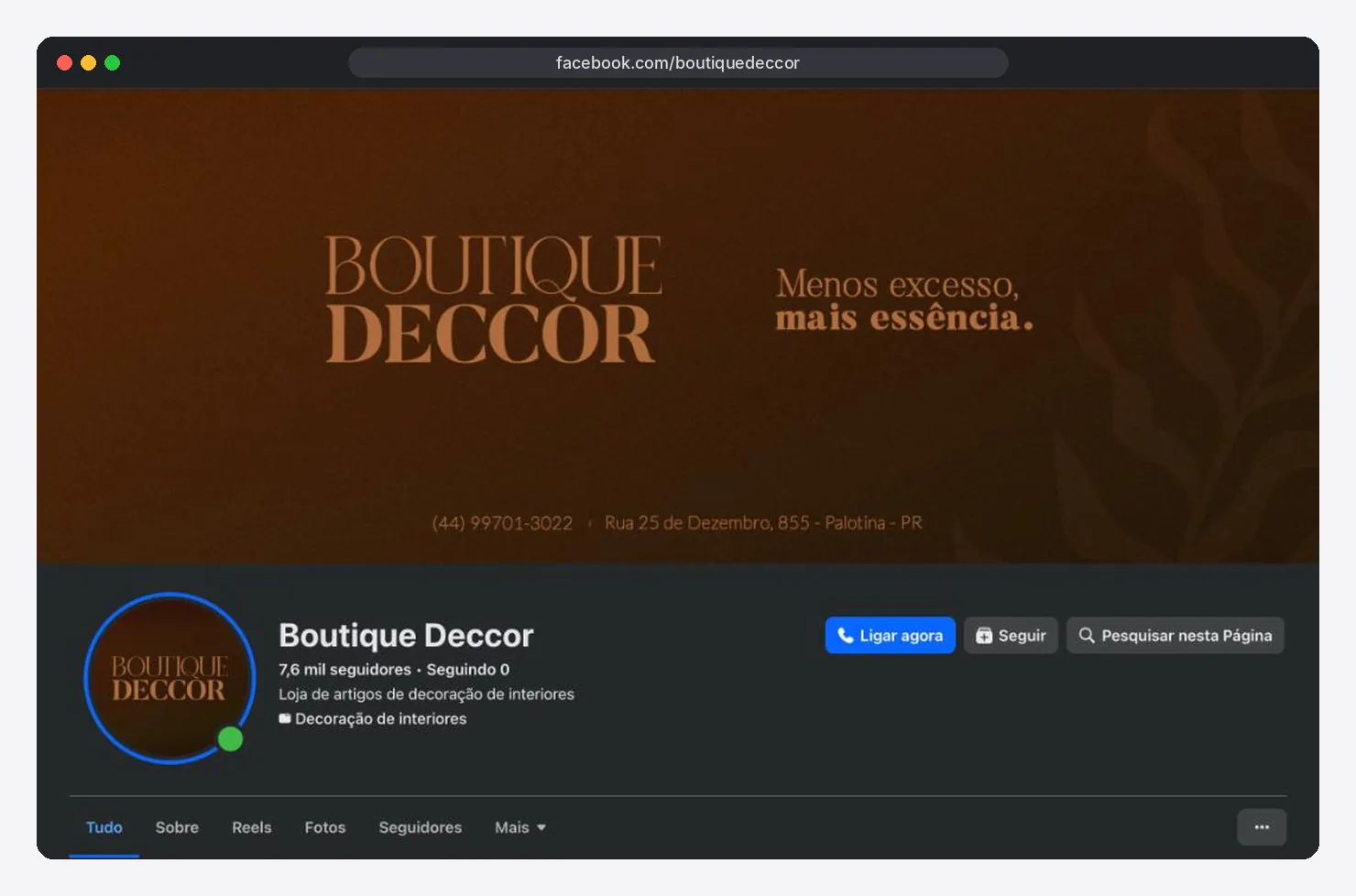Open the Sobre tab
This screenshot has width=1356, height=896.
click(x=177, y=827)
